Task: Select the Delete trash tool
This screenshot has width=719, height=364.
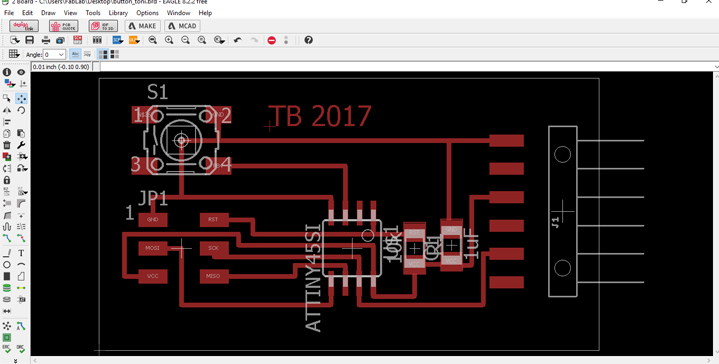Action: (x=7, y=145)
